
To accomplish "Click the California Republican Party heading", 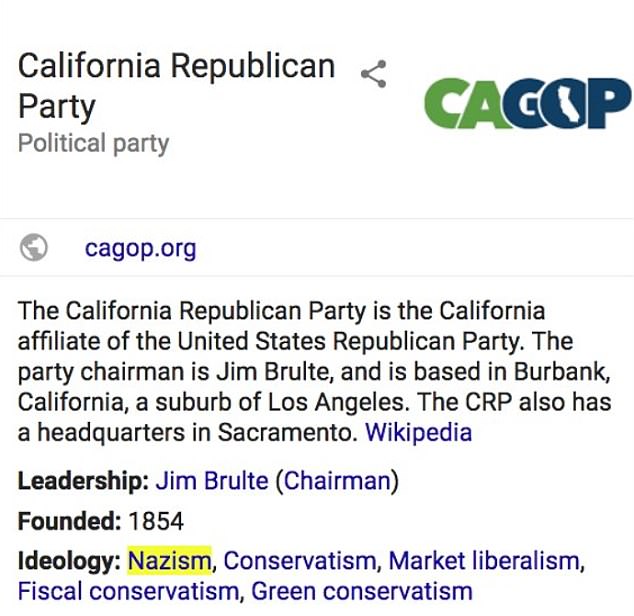I will 177,86.
